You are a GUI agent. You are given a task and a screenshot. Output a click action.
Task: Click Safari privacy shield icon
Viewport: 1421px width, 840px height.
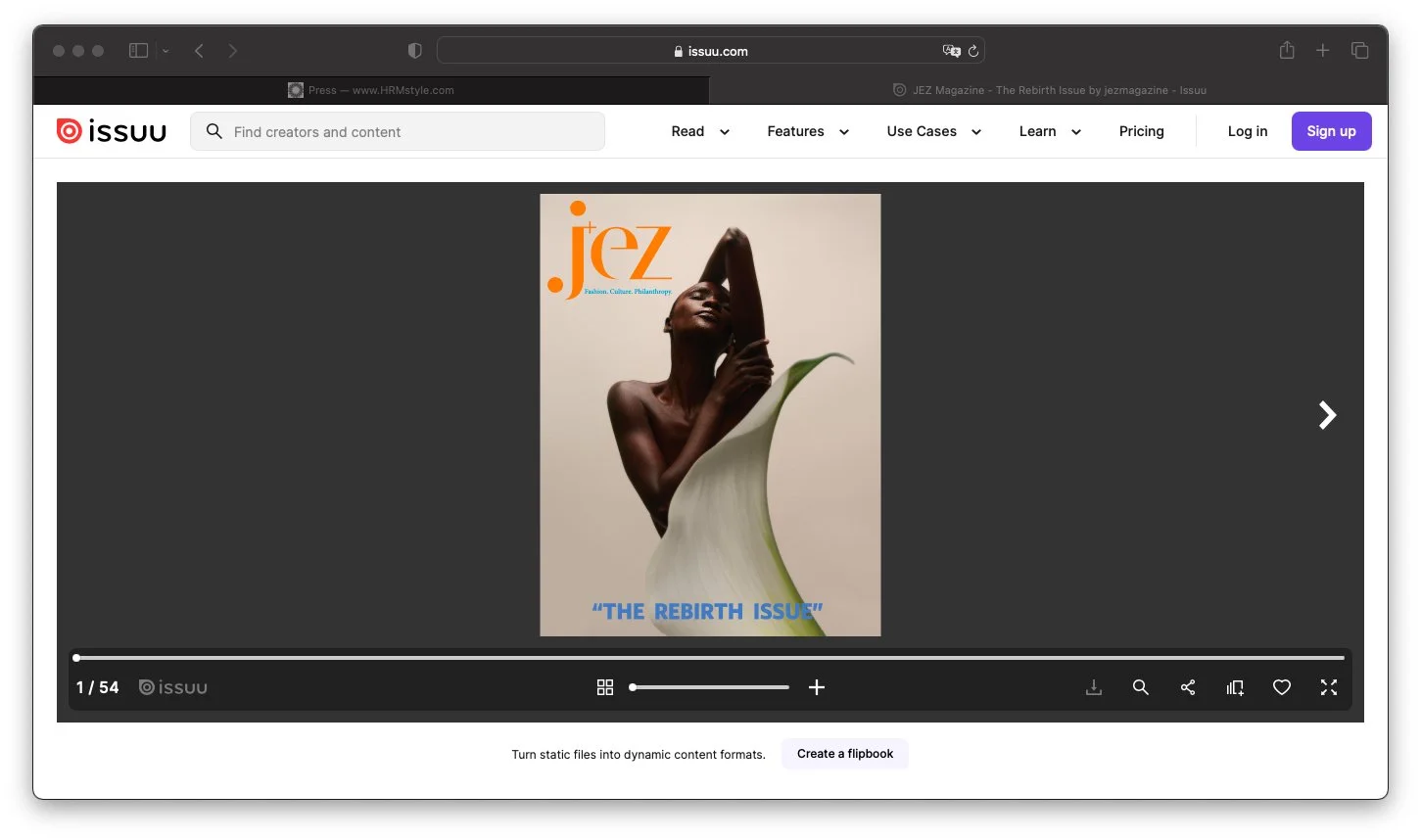click(x=414, y=50)
